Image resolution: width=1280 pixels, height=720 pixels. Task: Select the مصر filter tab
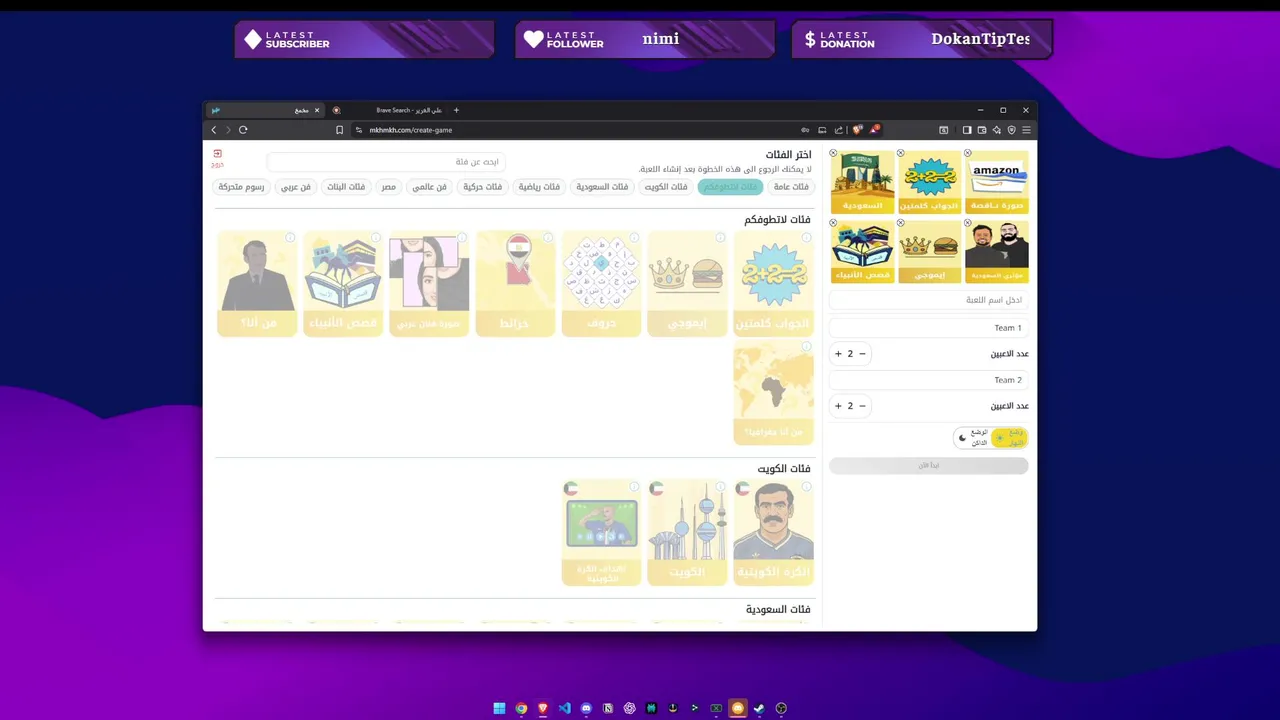point(388,187)
